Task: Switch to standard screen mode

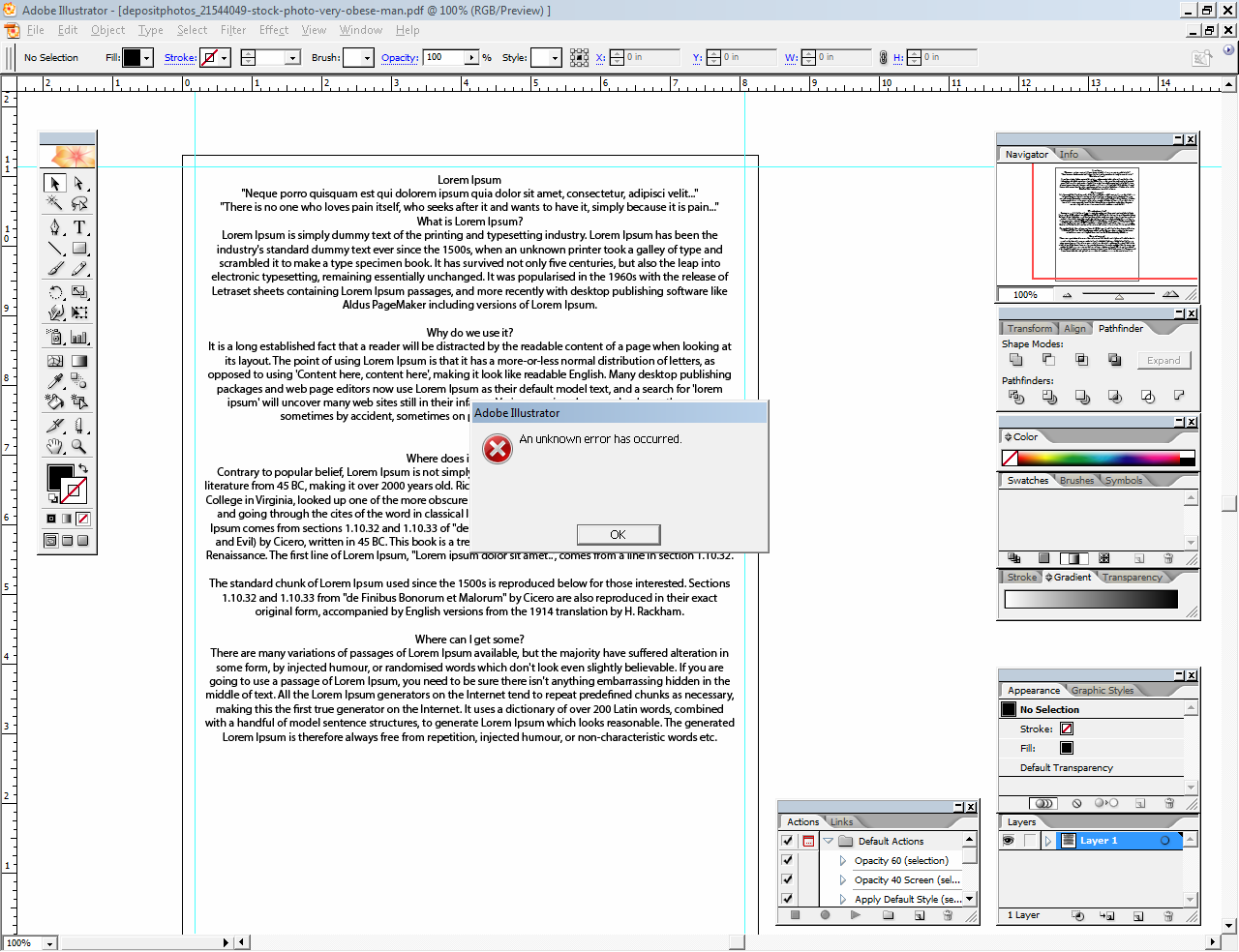Action: pyautogui.click(x=50, y=541)
